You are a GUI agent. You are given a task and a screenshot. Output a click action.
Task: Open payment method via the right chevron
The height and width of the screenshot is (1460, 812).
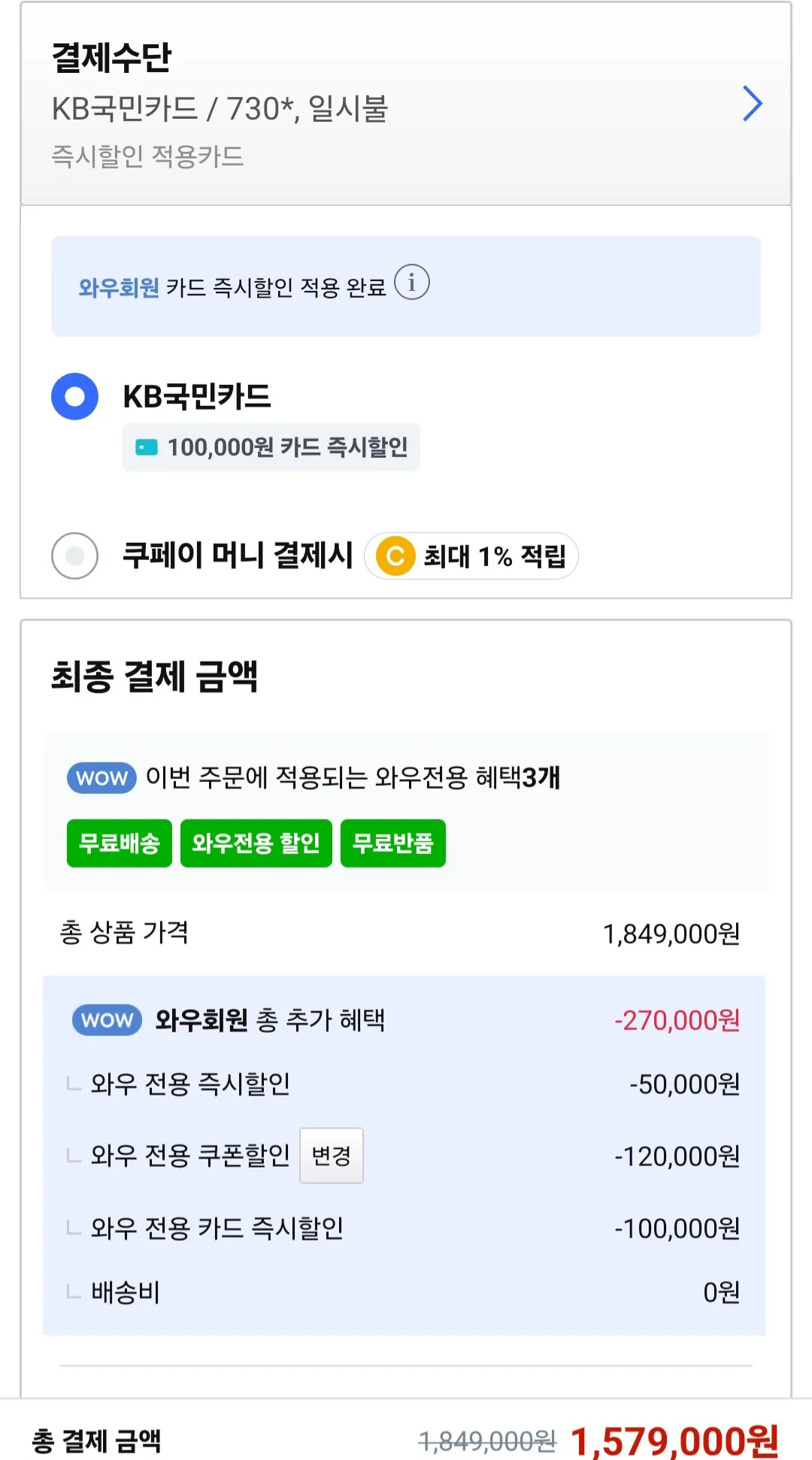(752, 104)
